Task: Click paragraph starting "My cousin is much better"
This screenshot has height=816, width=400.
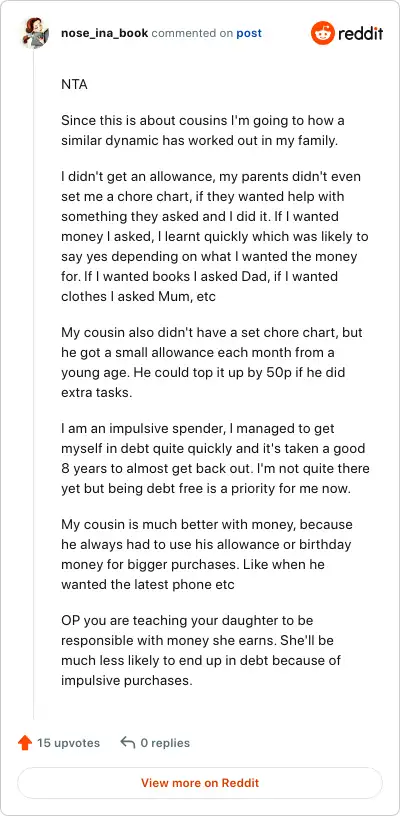Action: pos(207,554)
